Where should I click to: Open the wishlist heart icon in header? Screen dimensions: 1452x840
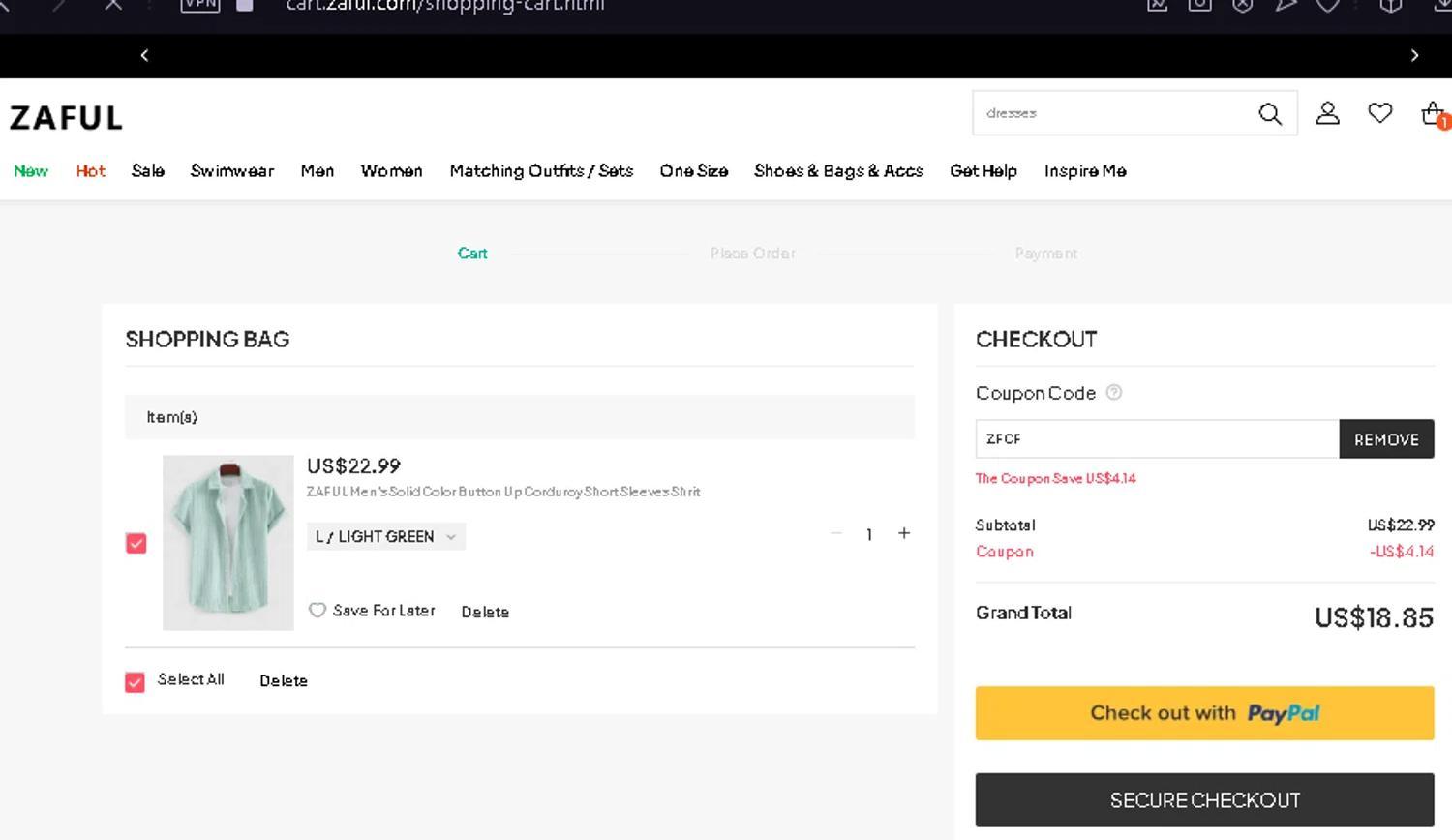coord(1380,113)
